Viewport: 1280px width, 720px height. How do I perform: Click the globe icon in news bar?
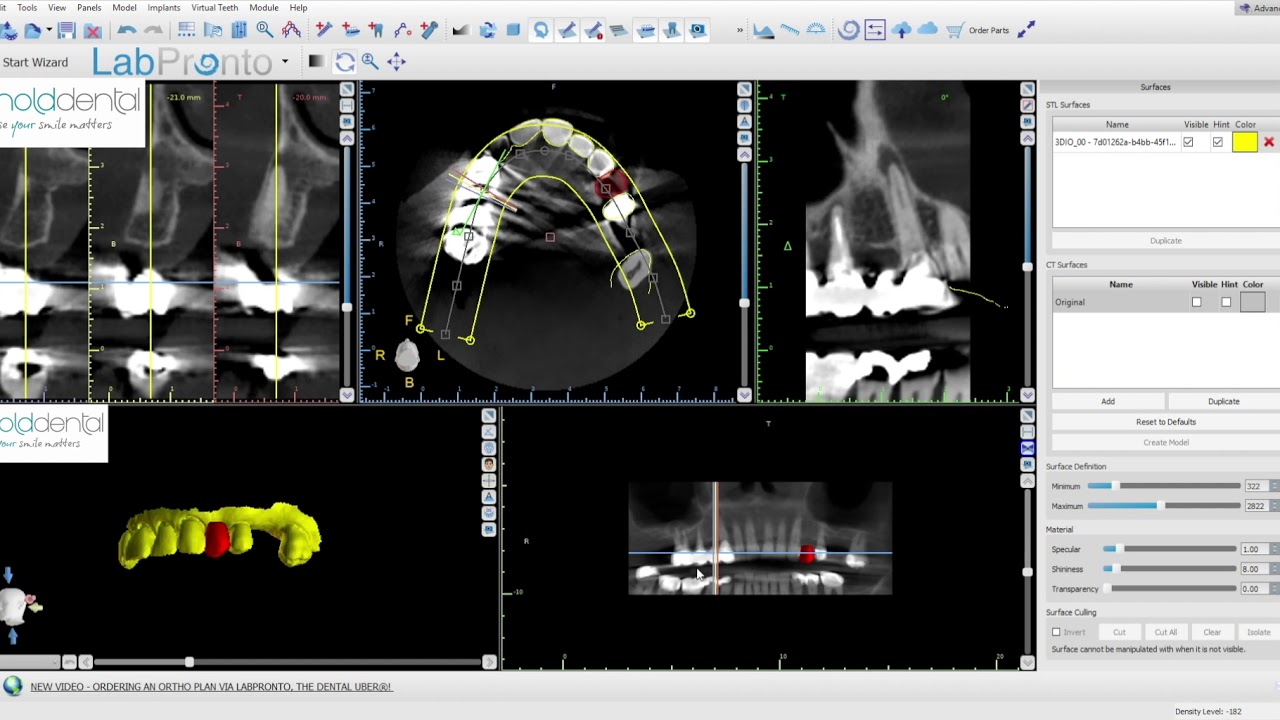click(x=12, y=686)
